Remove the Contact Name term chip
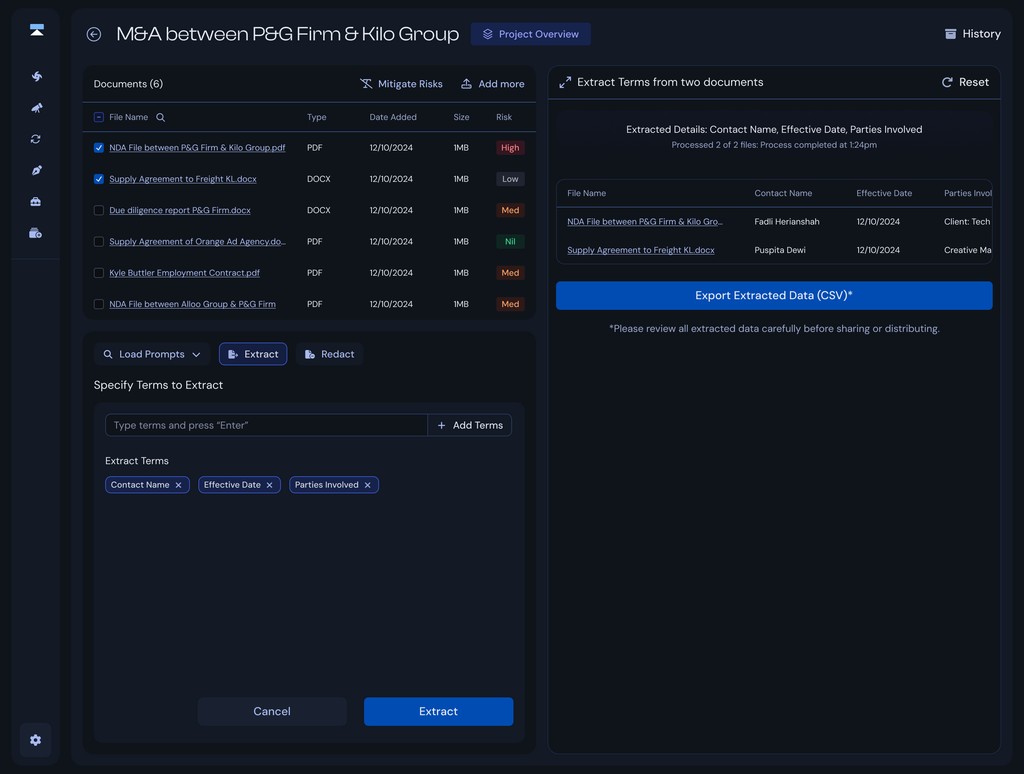 coord(178,485)
